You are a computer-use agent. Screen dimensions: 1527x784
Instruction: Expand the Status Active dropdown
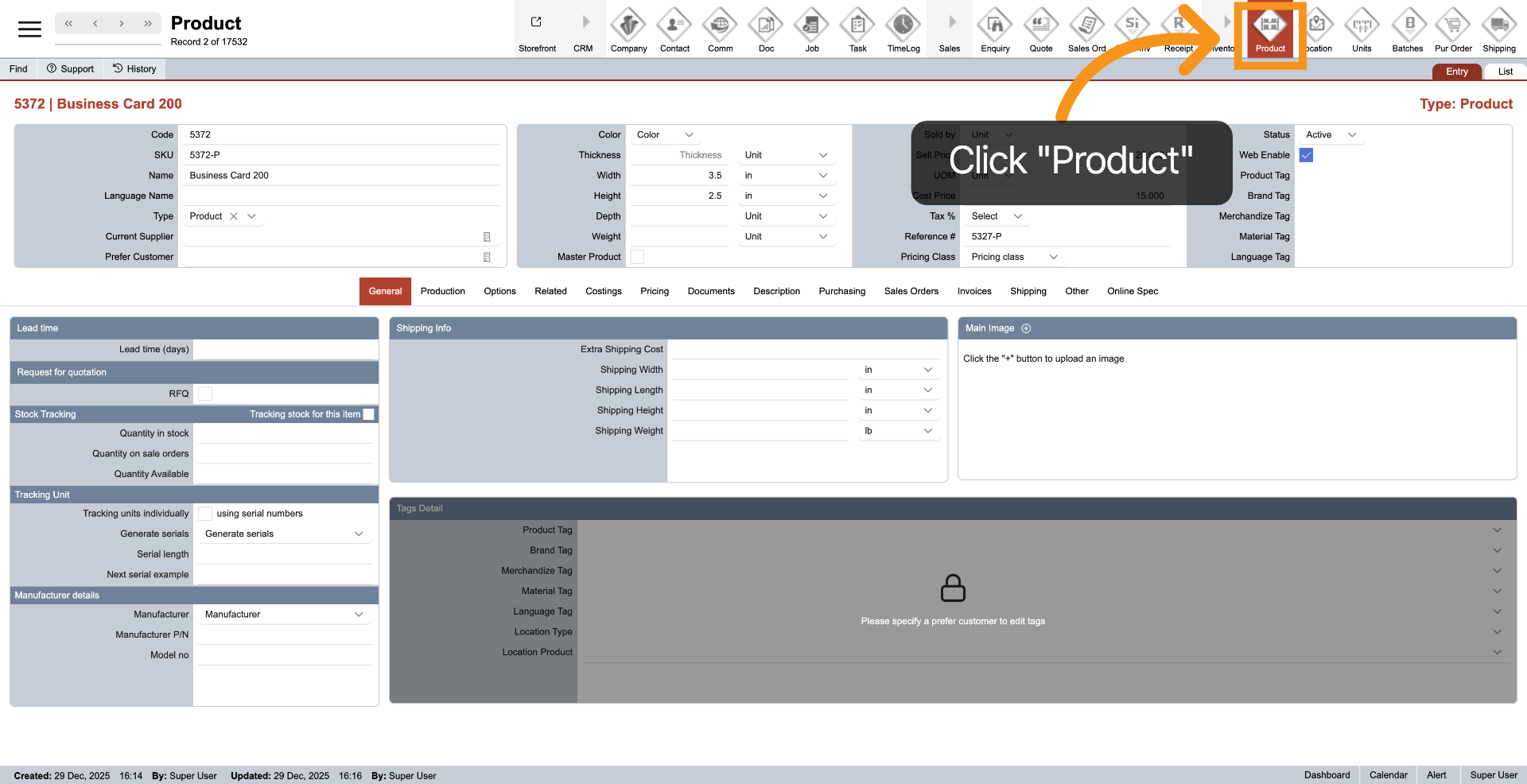pos(1331,135)
